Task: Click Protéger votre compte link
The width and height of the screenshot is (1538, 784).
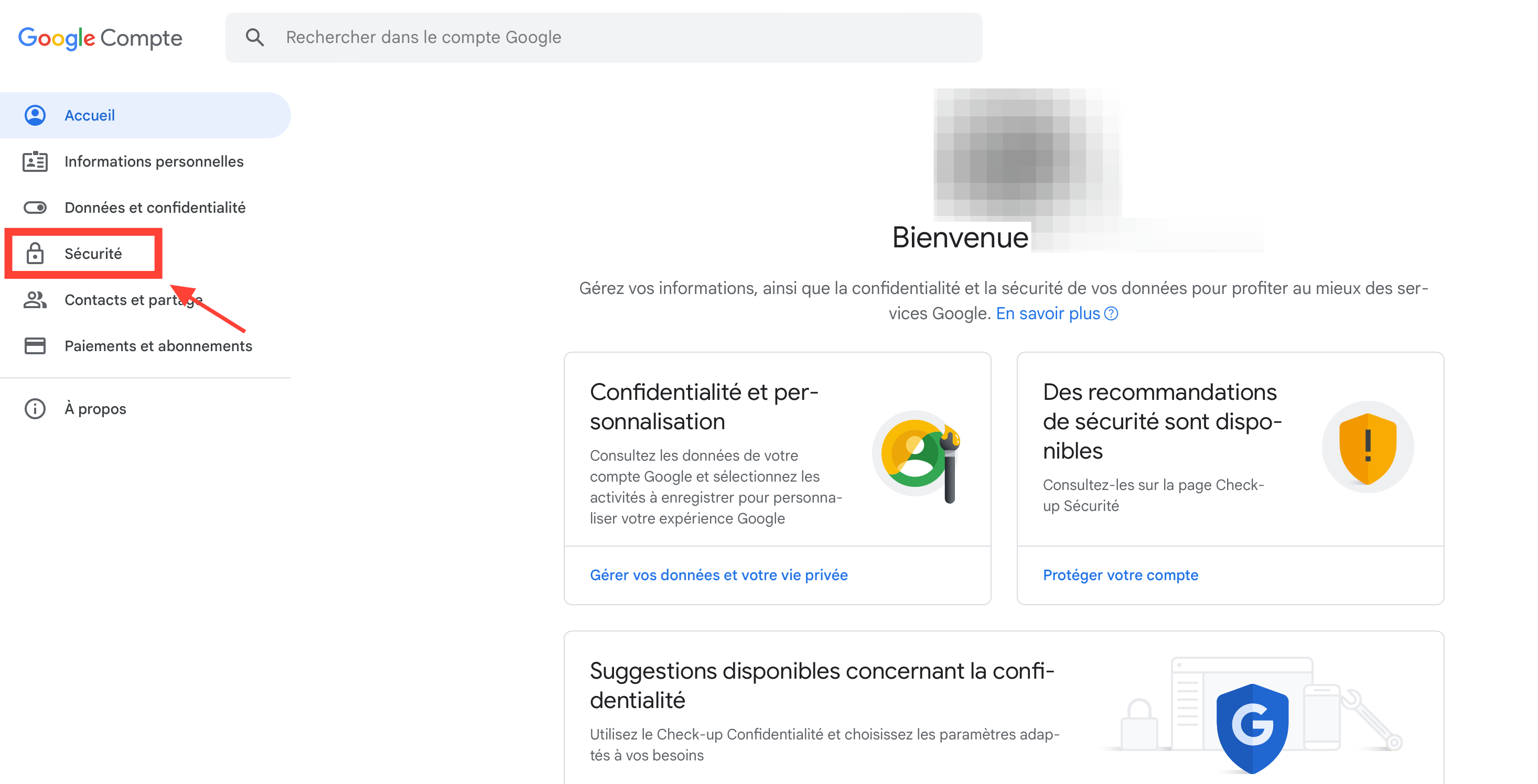Action: pos(1120,575)
